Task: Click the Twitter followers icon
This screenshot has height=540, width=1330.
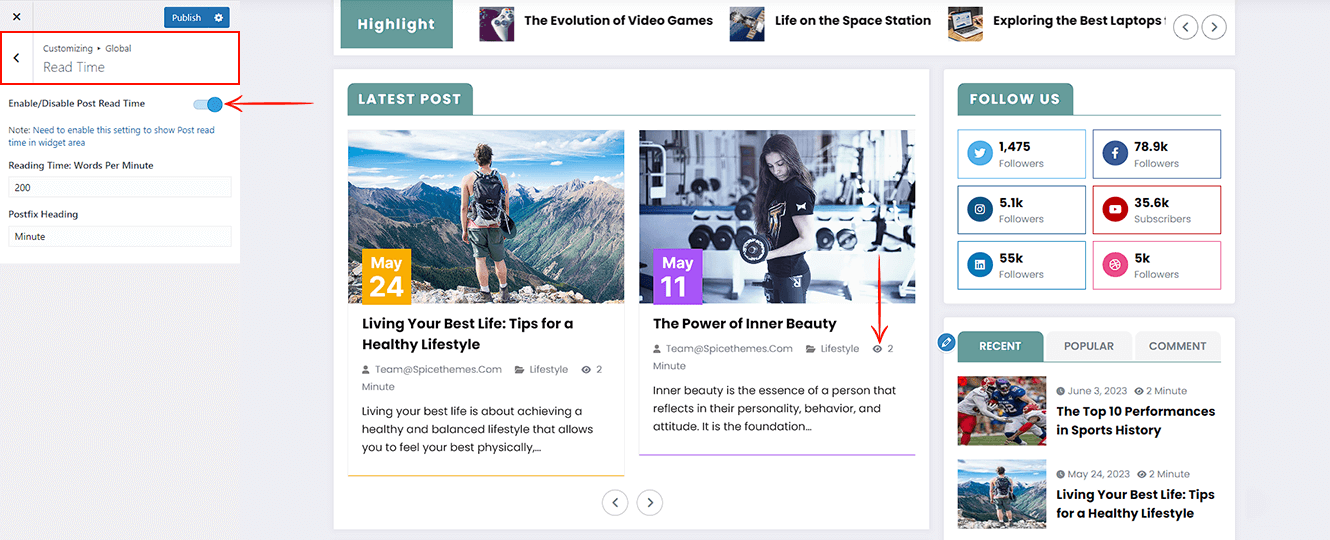Action: point(980,154)
